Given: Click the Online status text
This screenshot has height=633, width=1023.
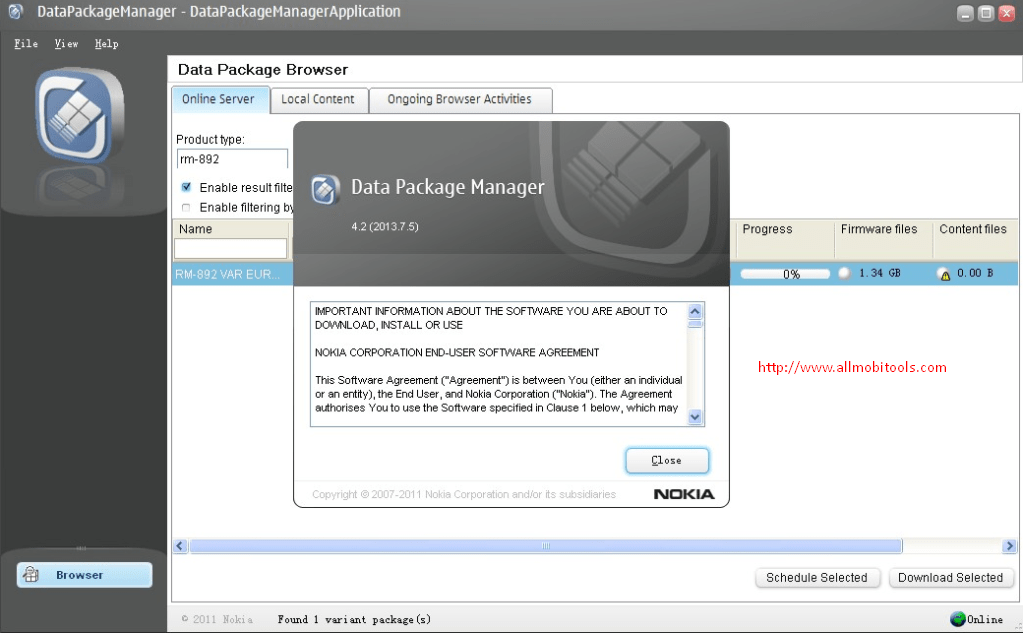Looking at the screenshot, I should [x=985, y=619].
